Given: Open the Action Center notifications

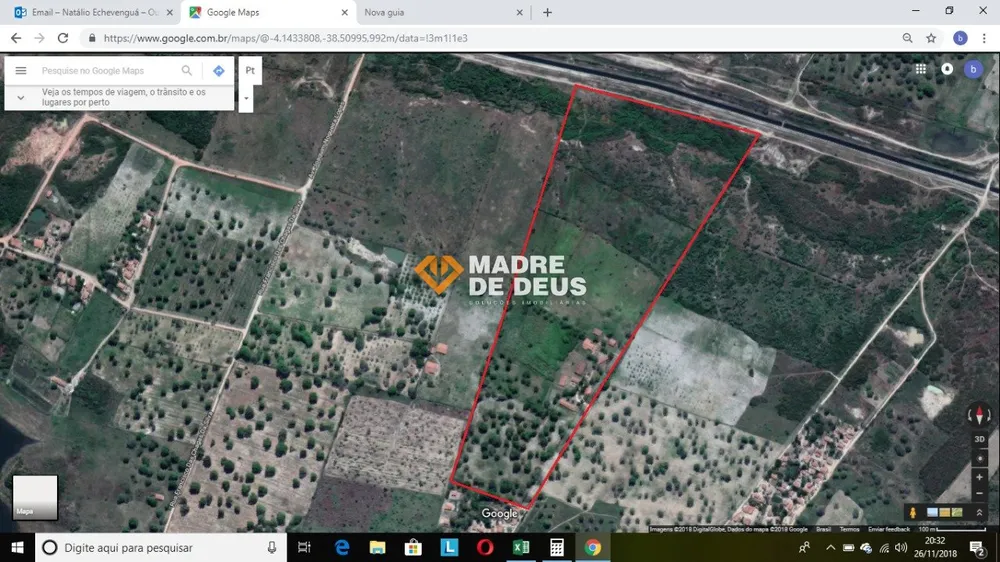Looking at the screenshot, I should coord(977,547).
